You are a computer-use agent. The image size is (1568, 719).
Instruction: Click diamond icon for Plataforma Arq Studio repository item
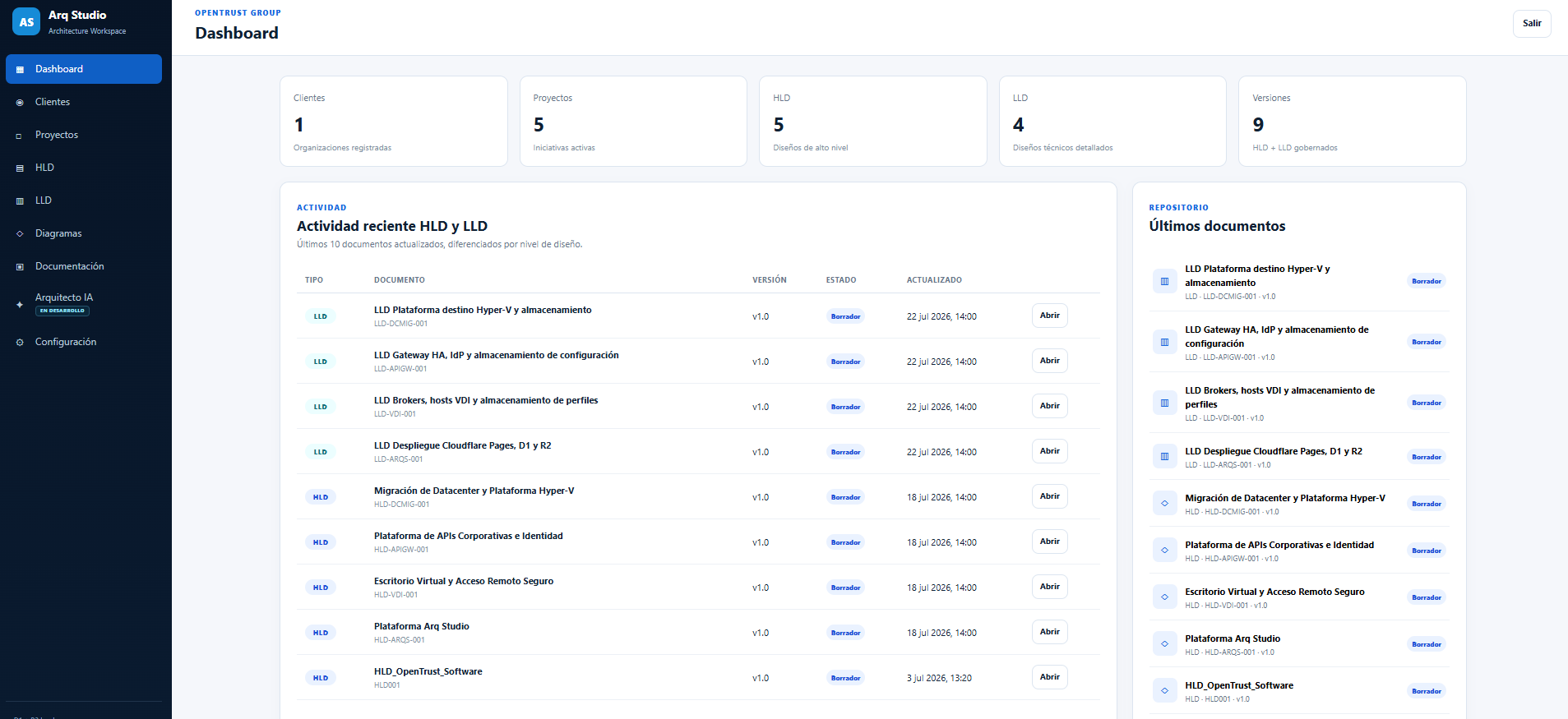1164,644
